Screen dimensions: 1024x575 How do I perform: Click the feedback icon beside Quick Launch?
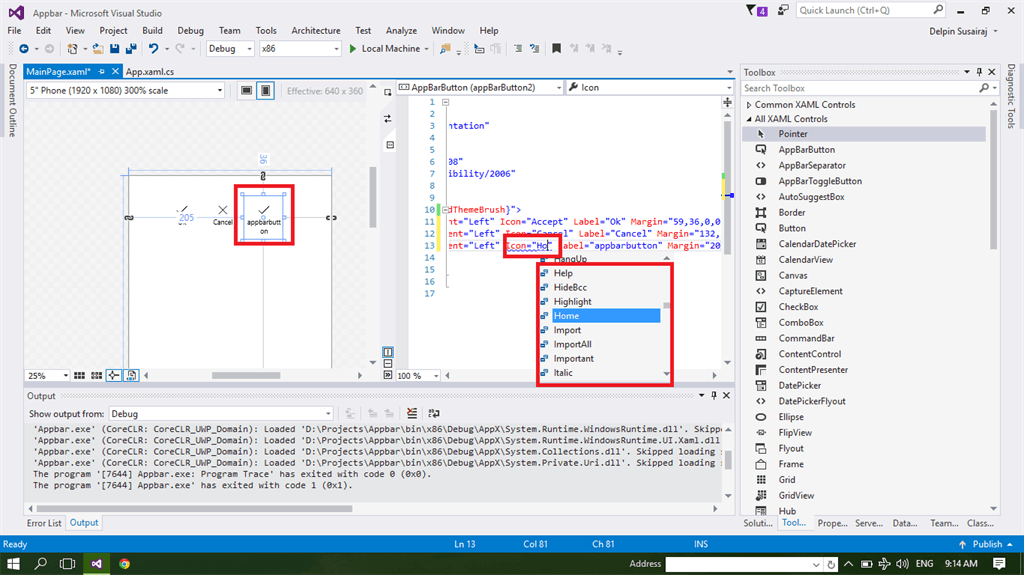785,10
